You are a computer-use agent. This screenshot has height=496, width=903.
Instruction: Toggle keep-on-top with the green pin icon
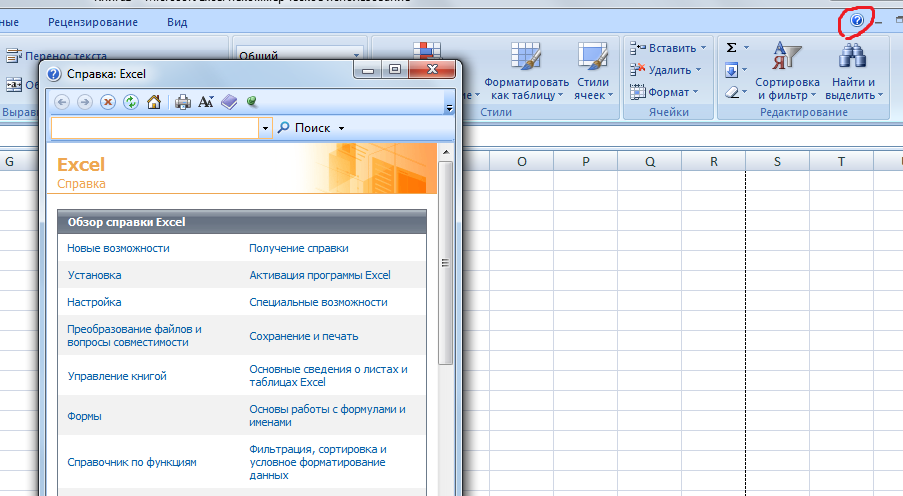(252, 102)
